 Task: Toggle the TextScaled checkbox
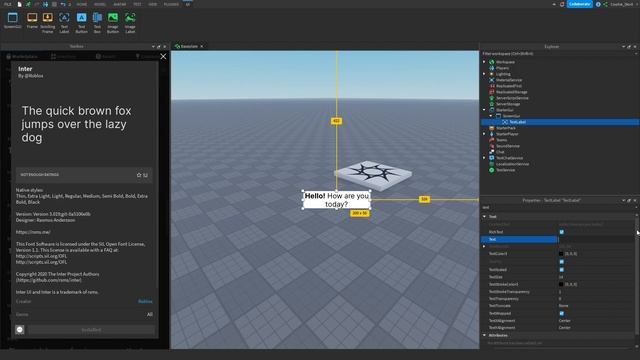point(562,269)
